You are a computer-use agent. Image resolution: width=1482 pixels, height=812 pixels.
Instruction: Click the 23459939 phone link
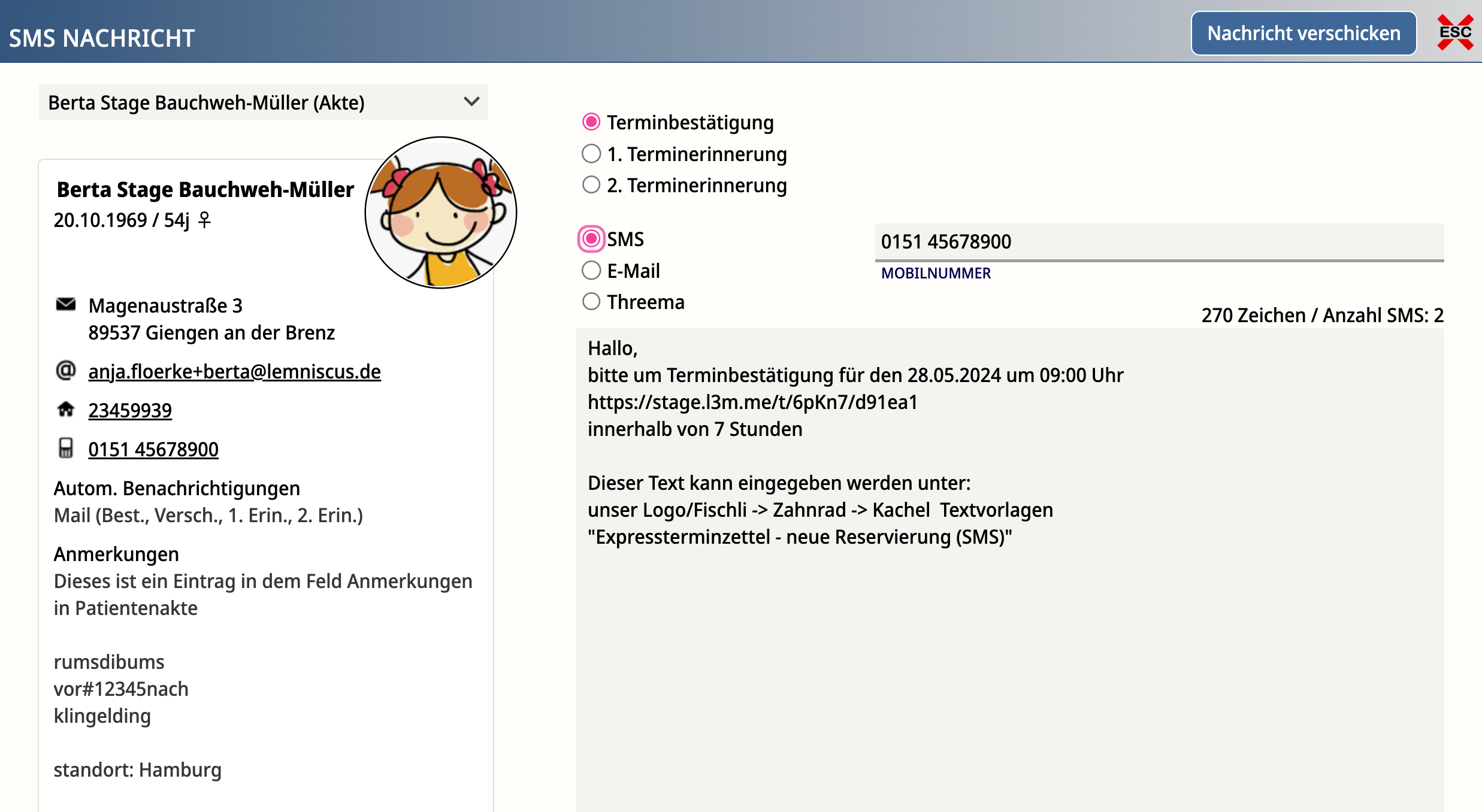130,410
